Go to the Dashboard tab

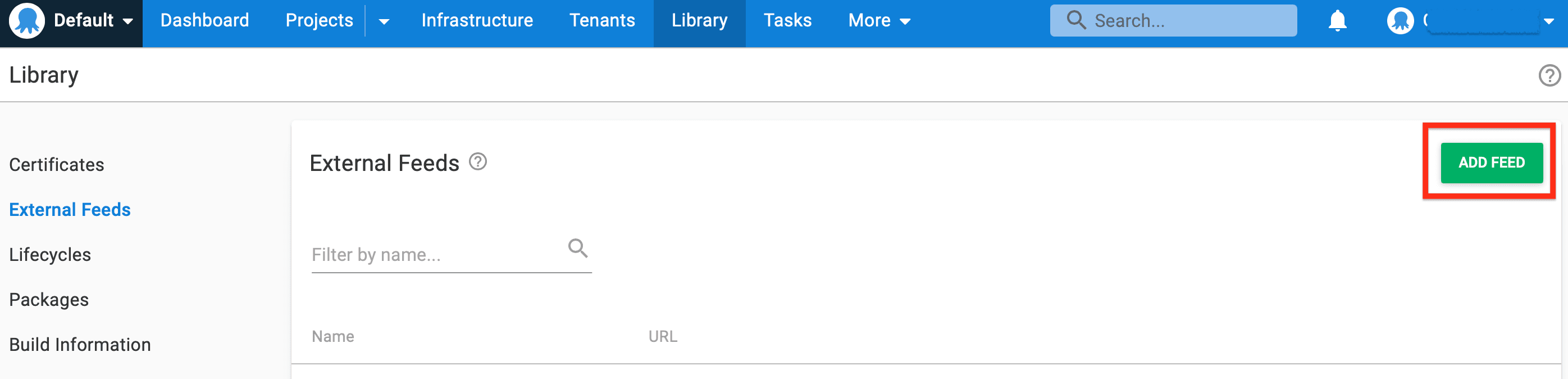204,21
